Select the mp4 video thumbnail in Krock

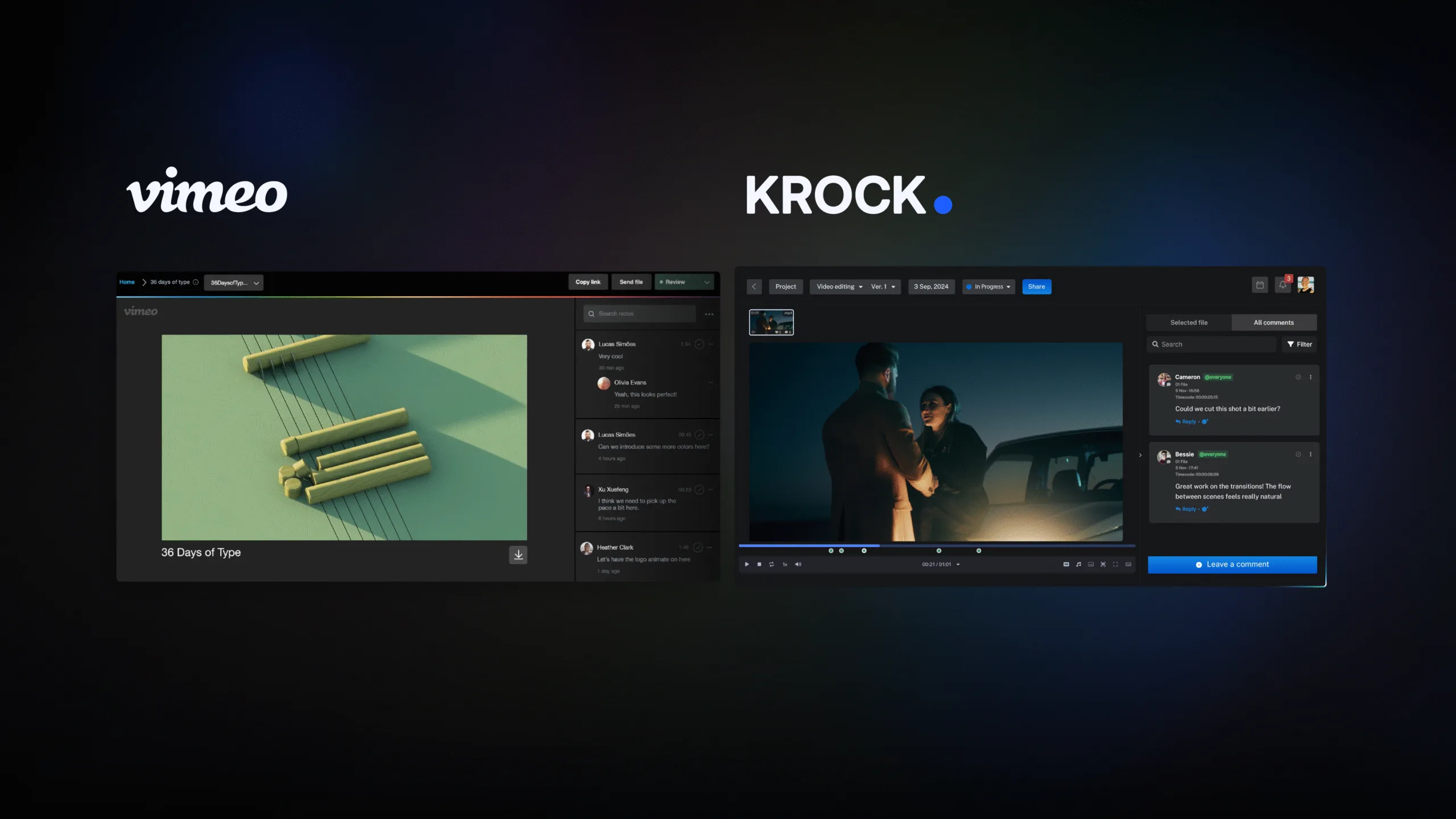pos(772,322)
